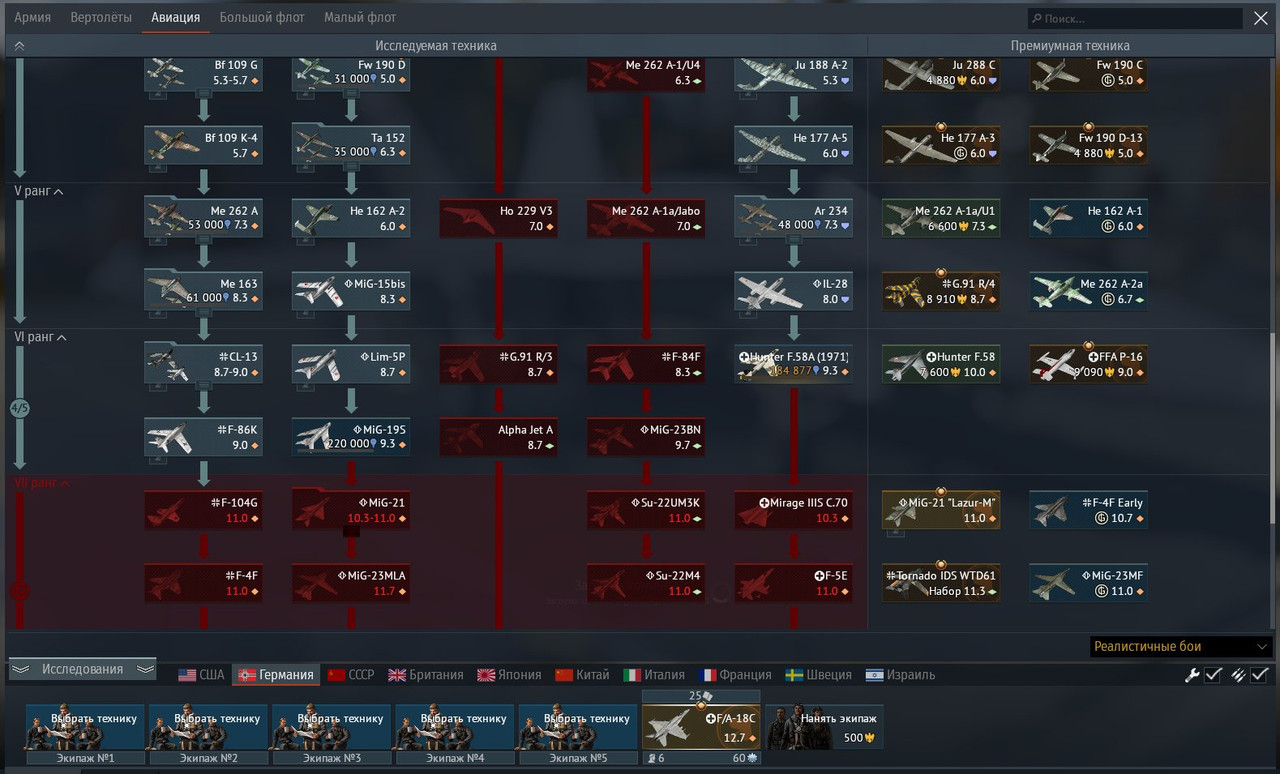This screenshot has width=1280, height=774.
Task: Switch to the Малый флот tab
Action: click(x=360, y=17)
